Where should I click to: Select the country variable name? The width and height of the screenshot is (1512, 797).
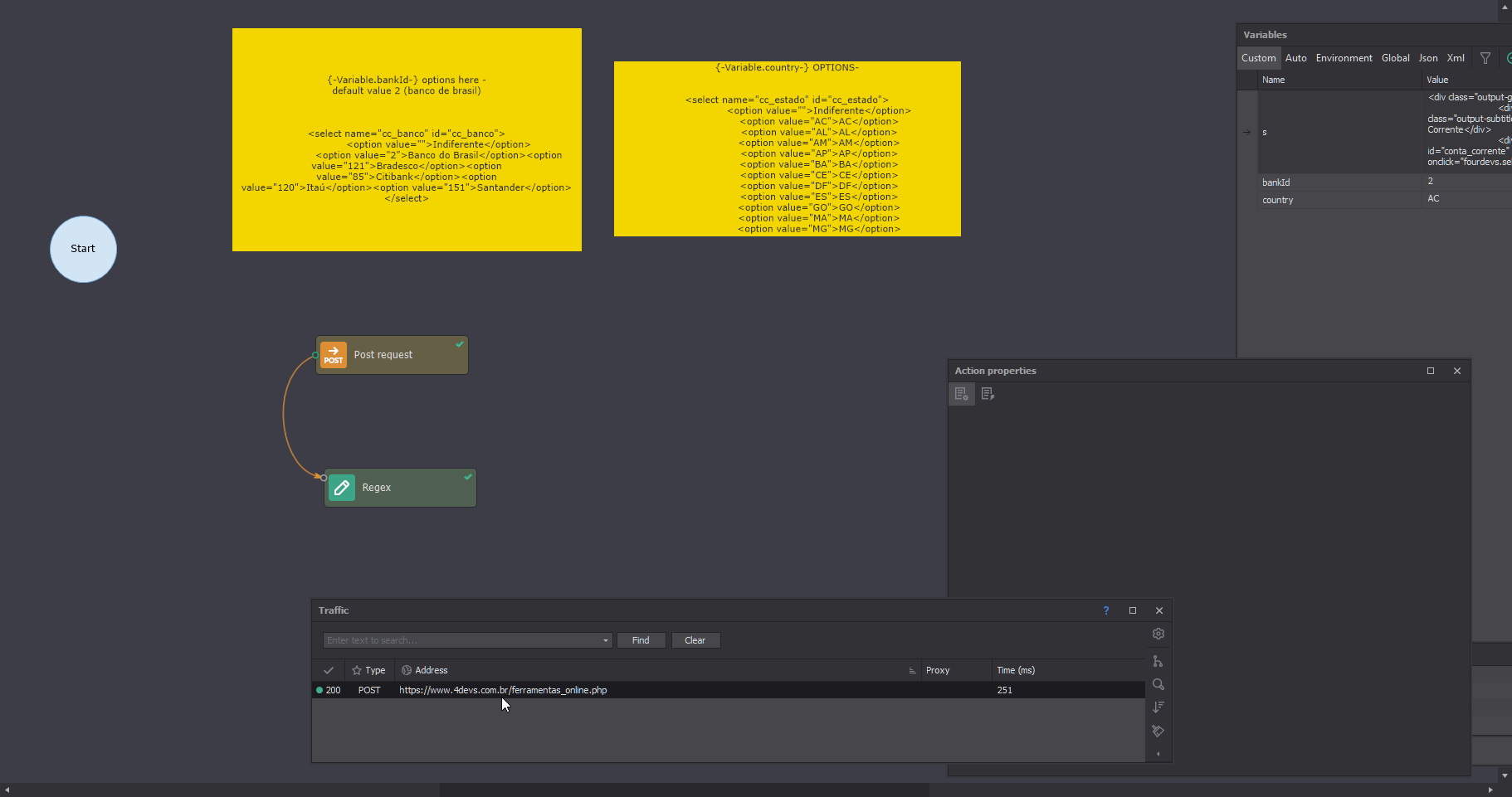point(1277,200)
